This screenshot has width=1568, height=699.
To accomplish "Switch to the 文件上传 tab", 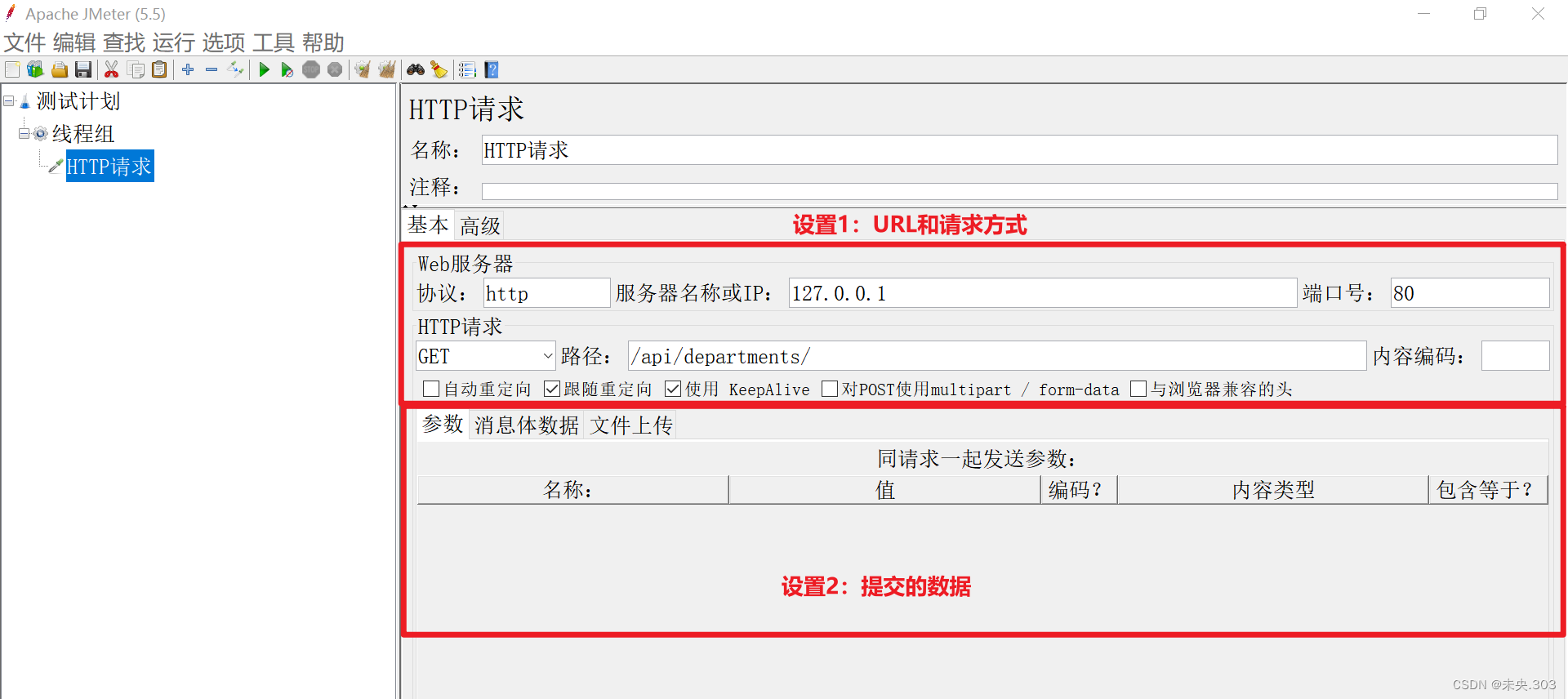I will pyautogui.click(x=631, y=425).
